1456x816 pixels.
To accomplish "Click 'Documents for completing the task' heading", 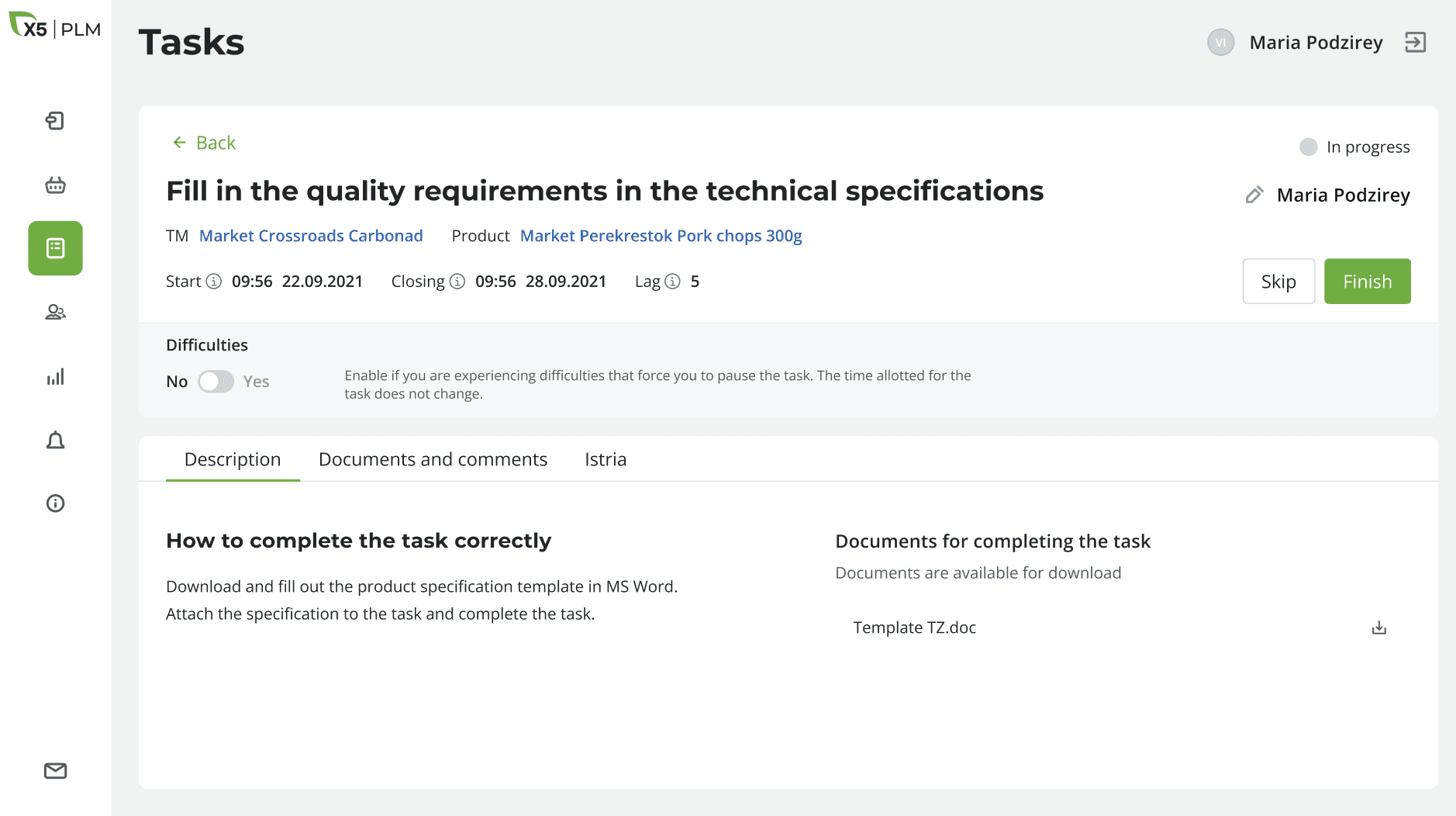I will coord(992,541).
